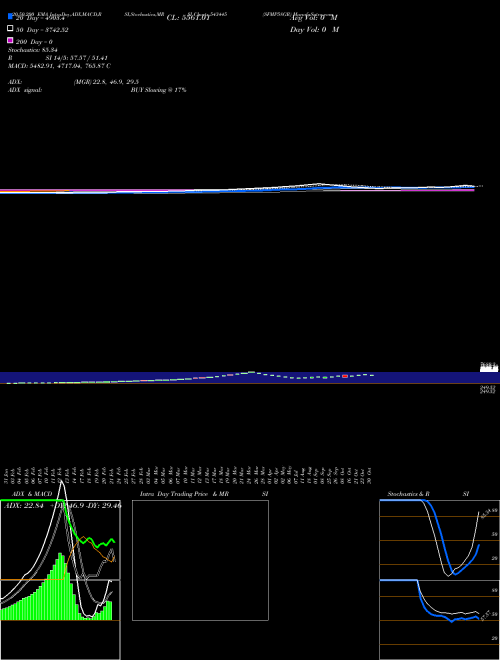Click the '(MGR) 22.8, 46.9, 29.3' ADX values
500x660 pixels.
click(x=106, y=82)
